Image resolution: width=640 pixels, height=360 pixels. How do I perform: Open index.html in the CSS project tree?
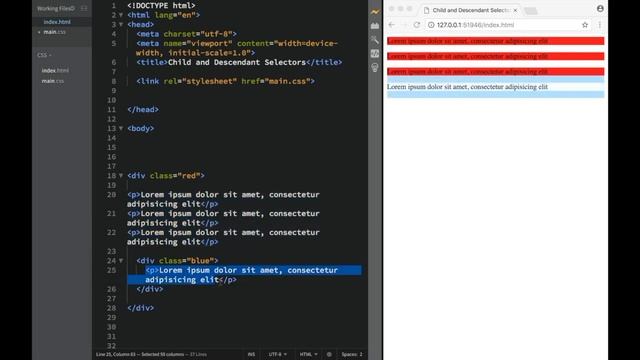coord(55,71)
